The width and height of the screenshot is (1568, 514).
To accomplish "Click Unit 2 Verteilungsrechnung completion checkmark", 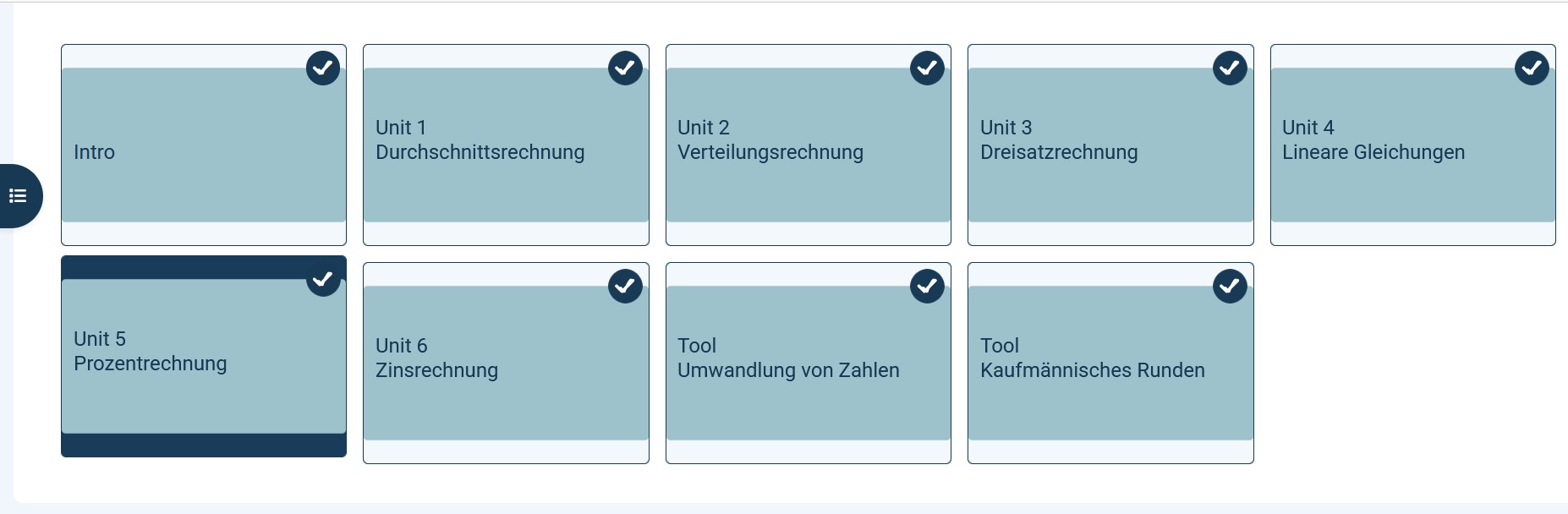I will click(x=927, y=68).
